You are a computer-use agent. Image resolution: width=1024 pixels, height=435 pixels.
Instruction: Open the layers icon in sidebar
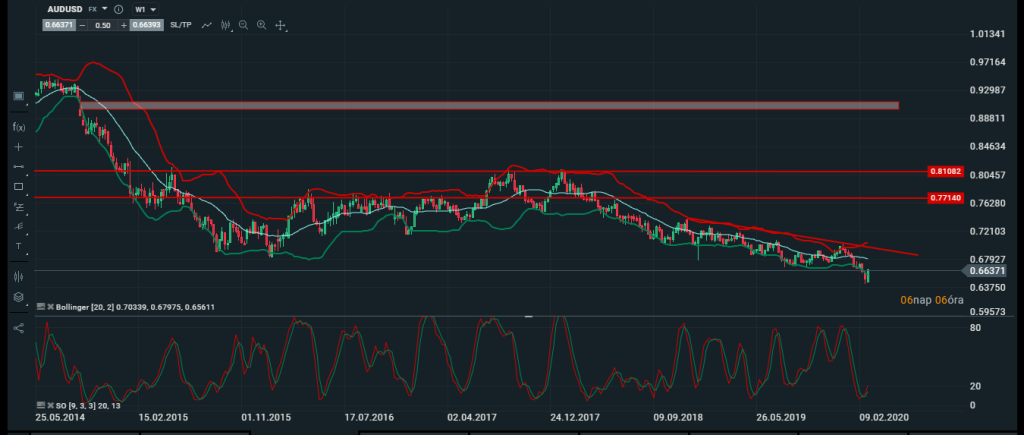pos(18,297)
